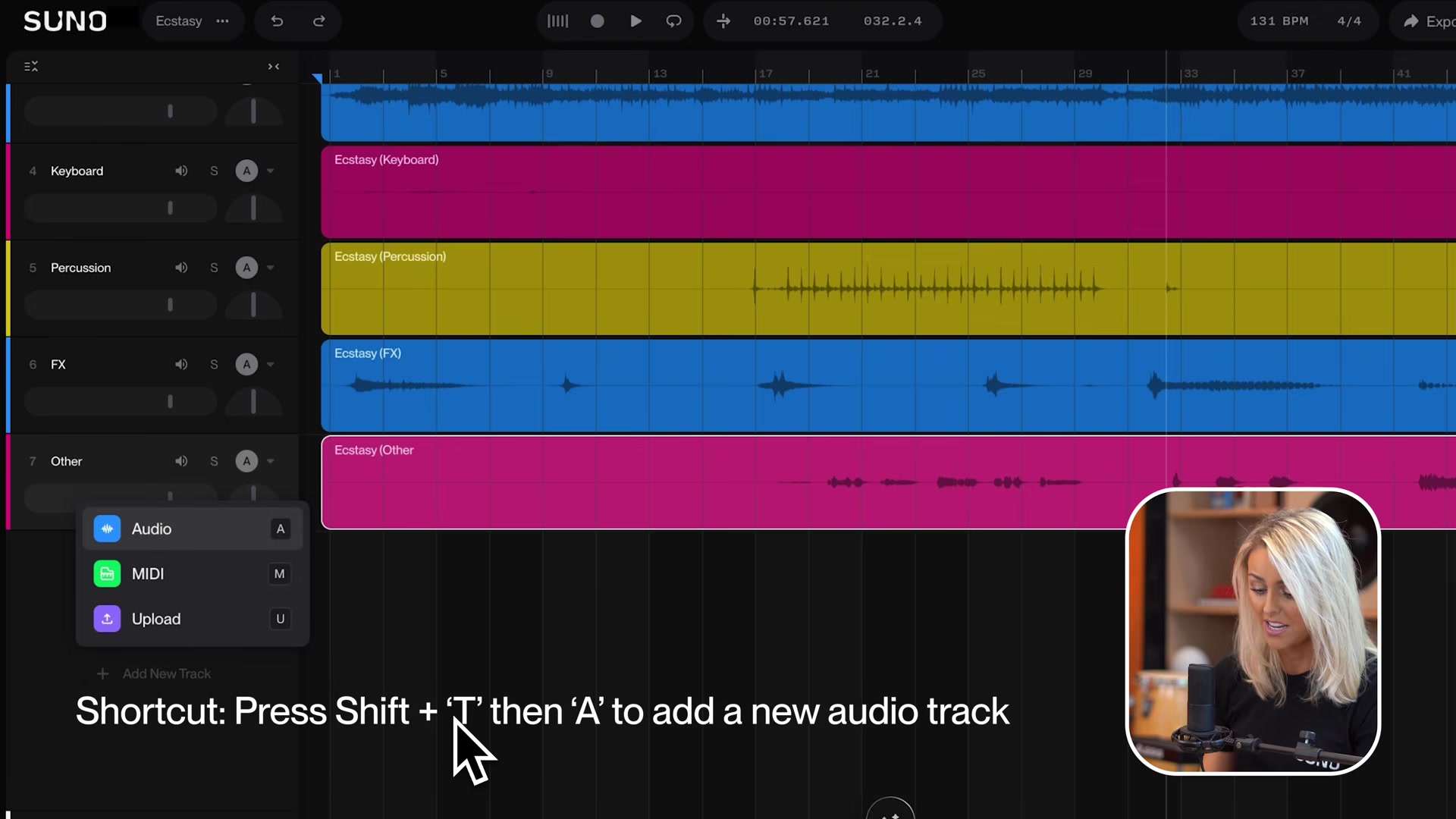Click bar 5 on the timeline ruler
Screen dimensions: 1456x819
tap(444, 74)
